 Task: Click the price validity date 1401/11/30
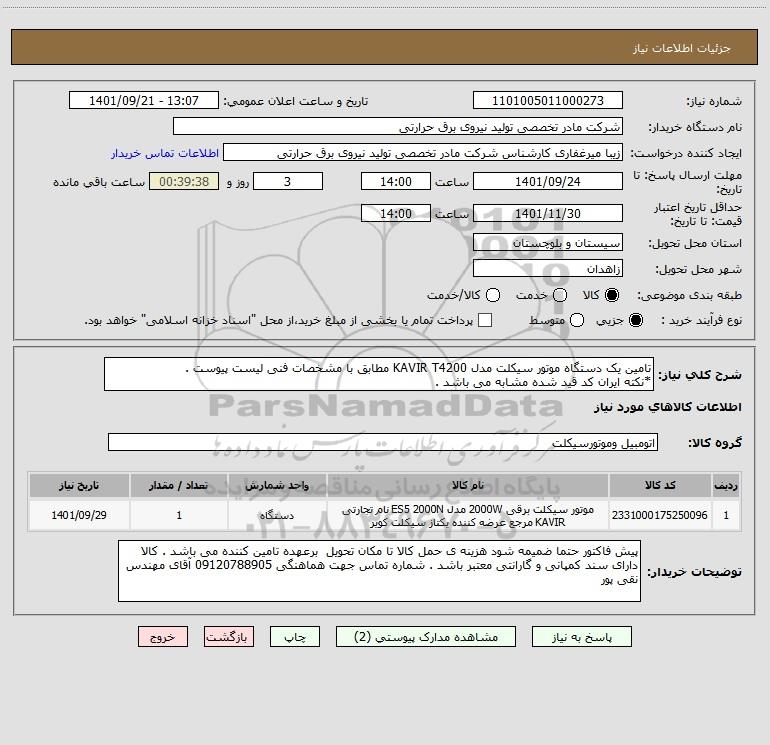[x=548, y=213]
